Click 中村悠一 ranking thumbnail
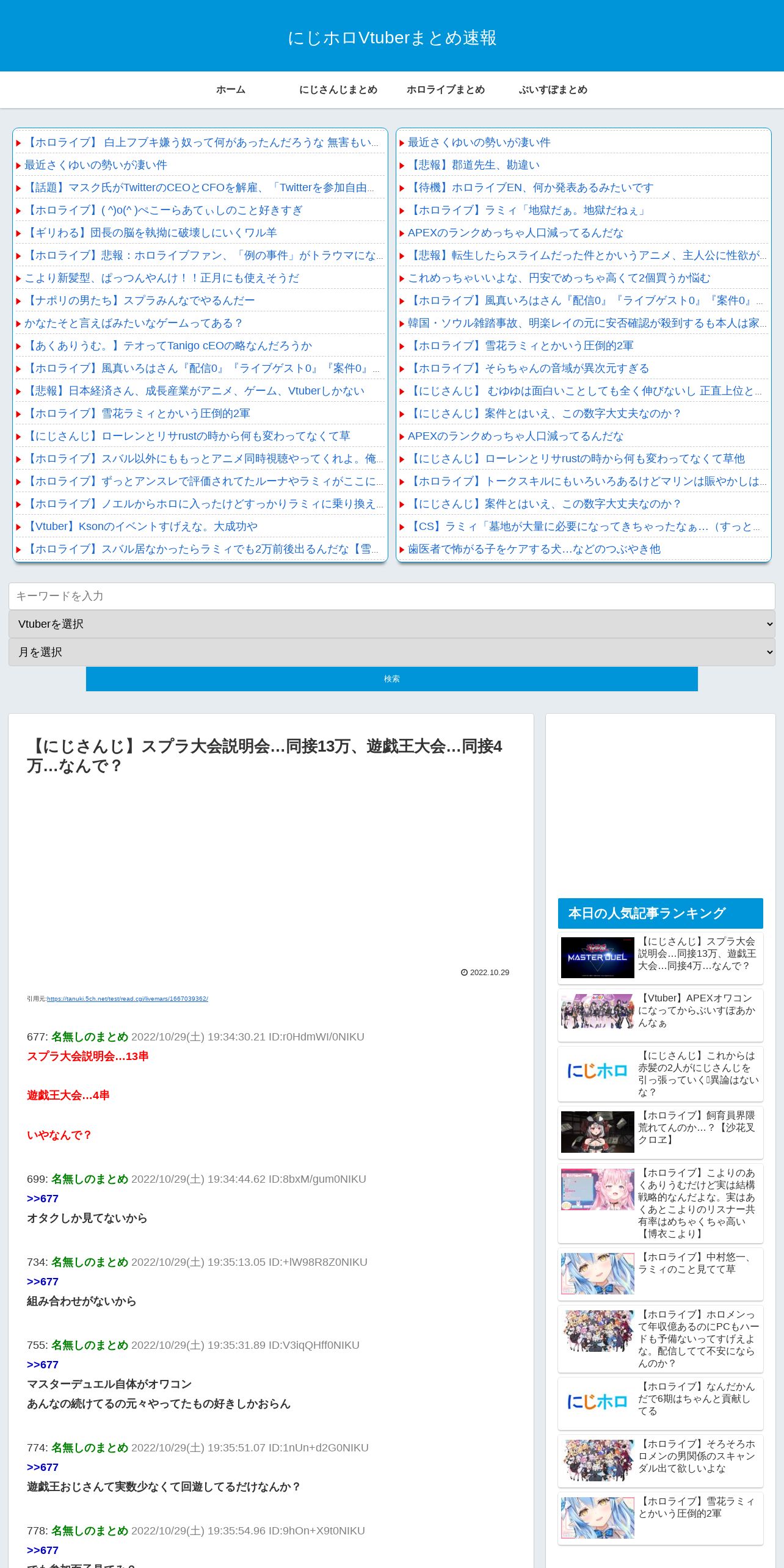Image resolution: width=784 pixels, height=1568 pixels. point(598,1274)
